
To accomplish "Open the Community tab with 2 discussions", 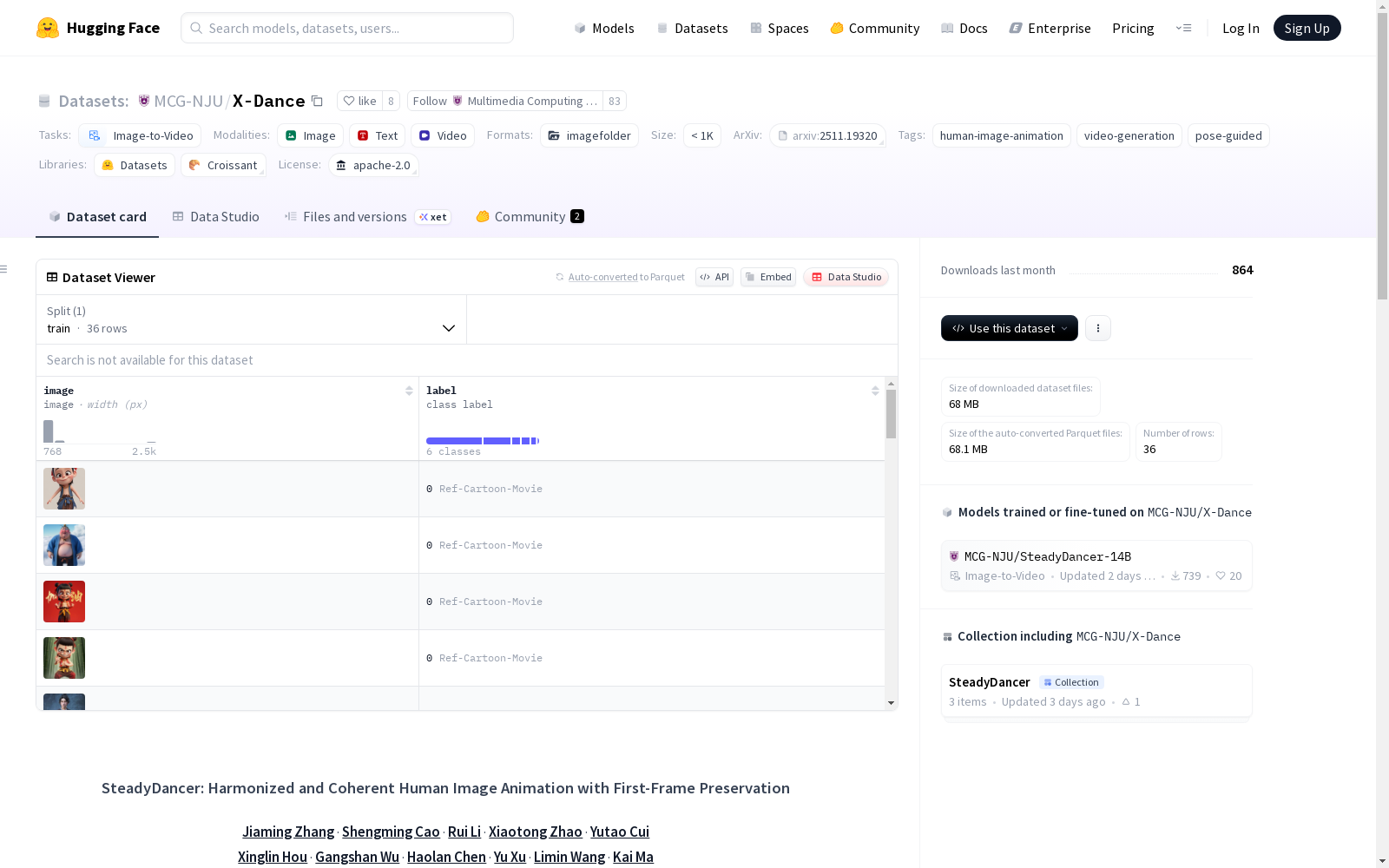I will click(530, 217).
